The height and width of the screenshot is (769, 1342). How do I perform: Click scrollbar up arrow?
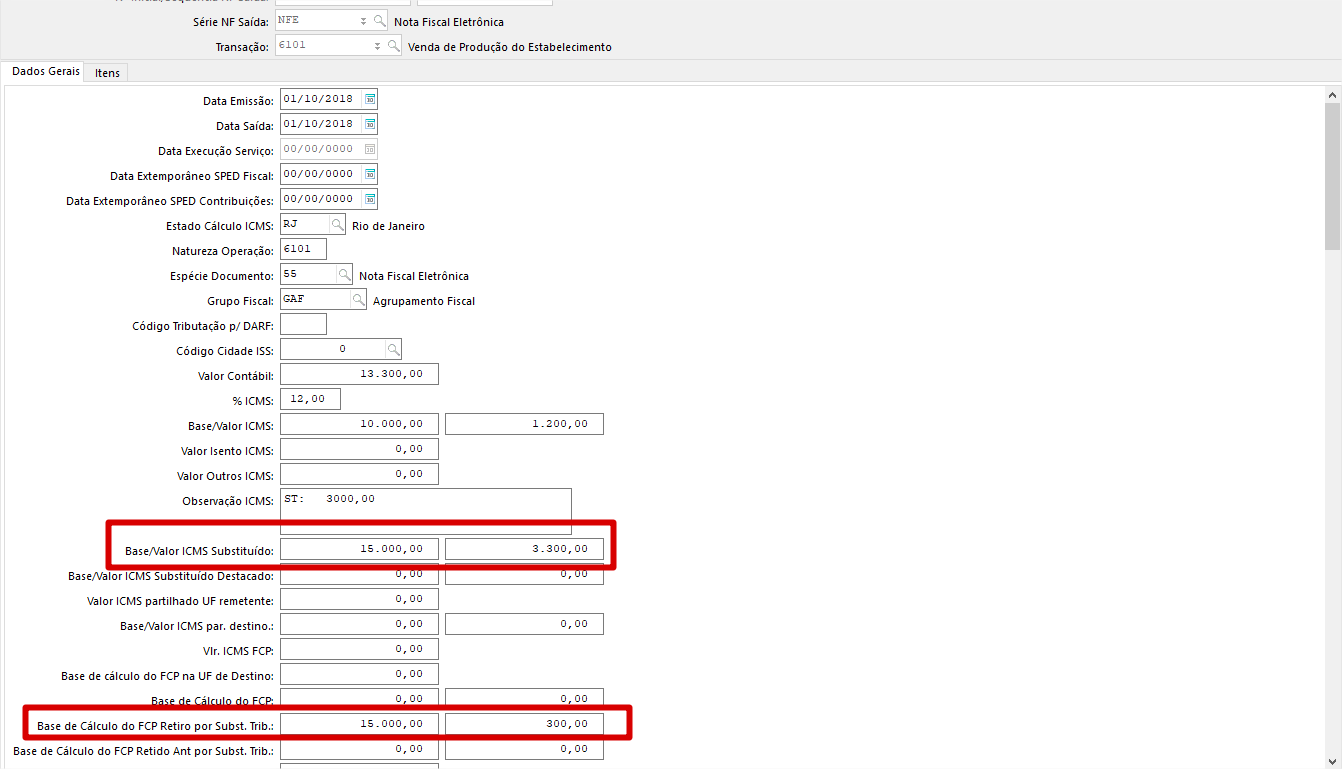(x=1332, y=95)
